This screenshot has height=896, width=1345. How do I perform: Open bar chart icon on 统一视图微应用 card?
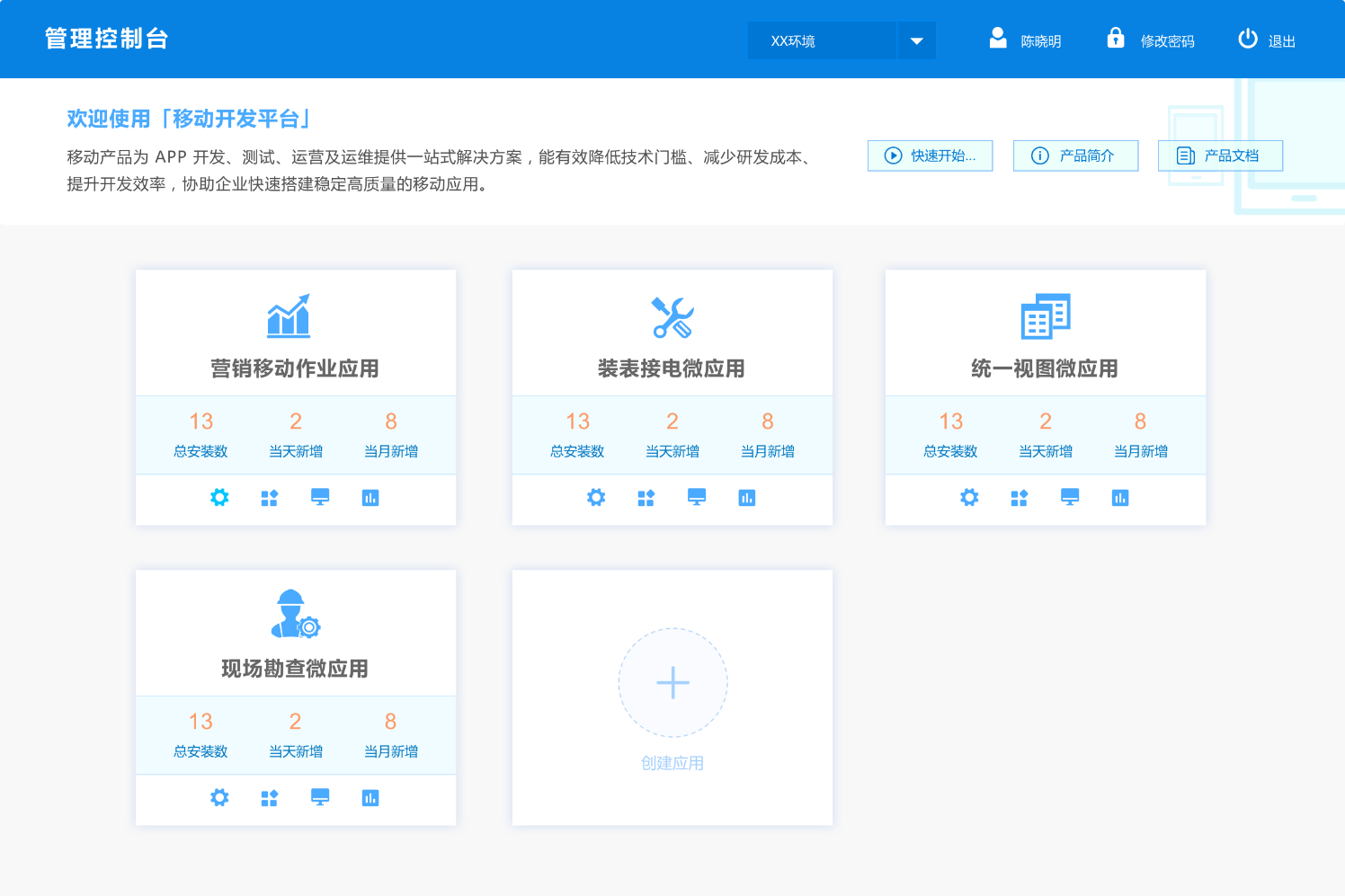[x=1120, y=498]
